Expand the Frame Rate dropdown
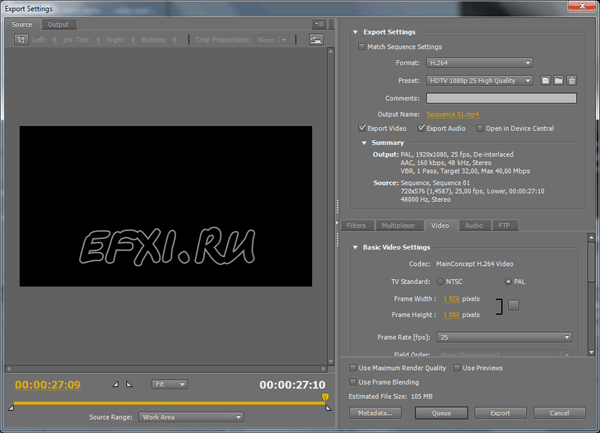 [x=503, y=337]
